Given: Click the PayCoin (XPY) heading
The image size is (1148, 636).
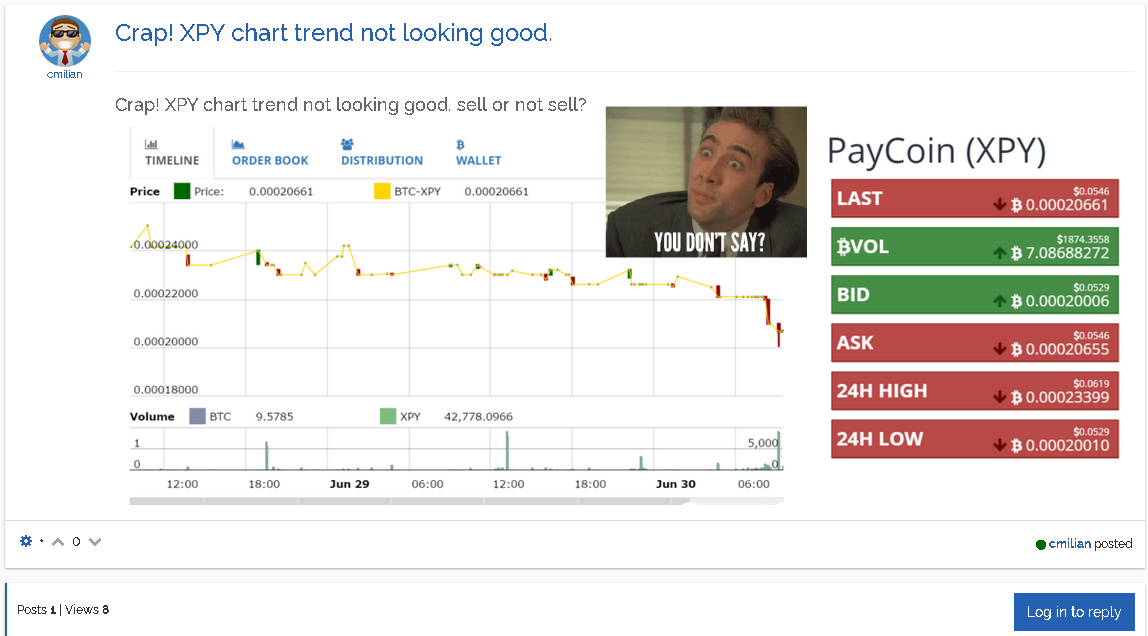Looking at the screenshot, I should click(x=936, y=151).
